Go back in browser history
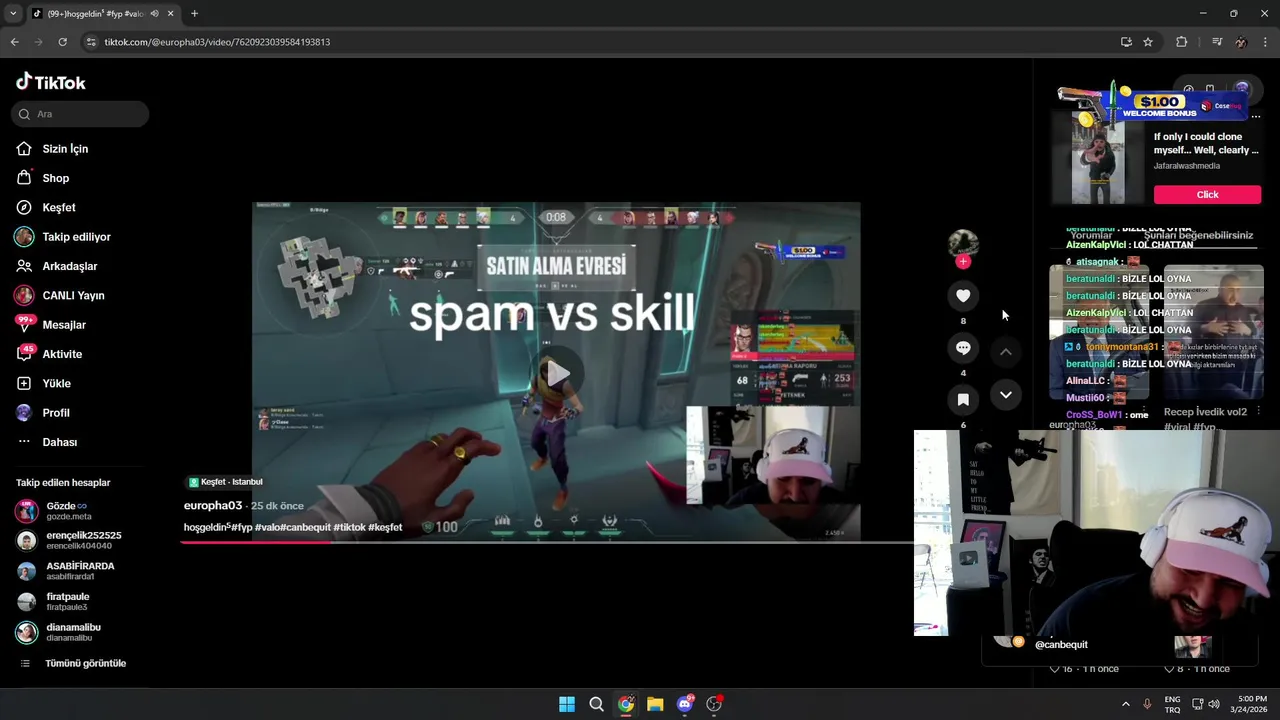This screenshot has width=1280, height=720. tap(14, 42)
